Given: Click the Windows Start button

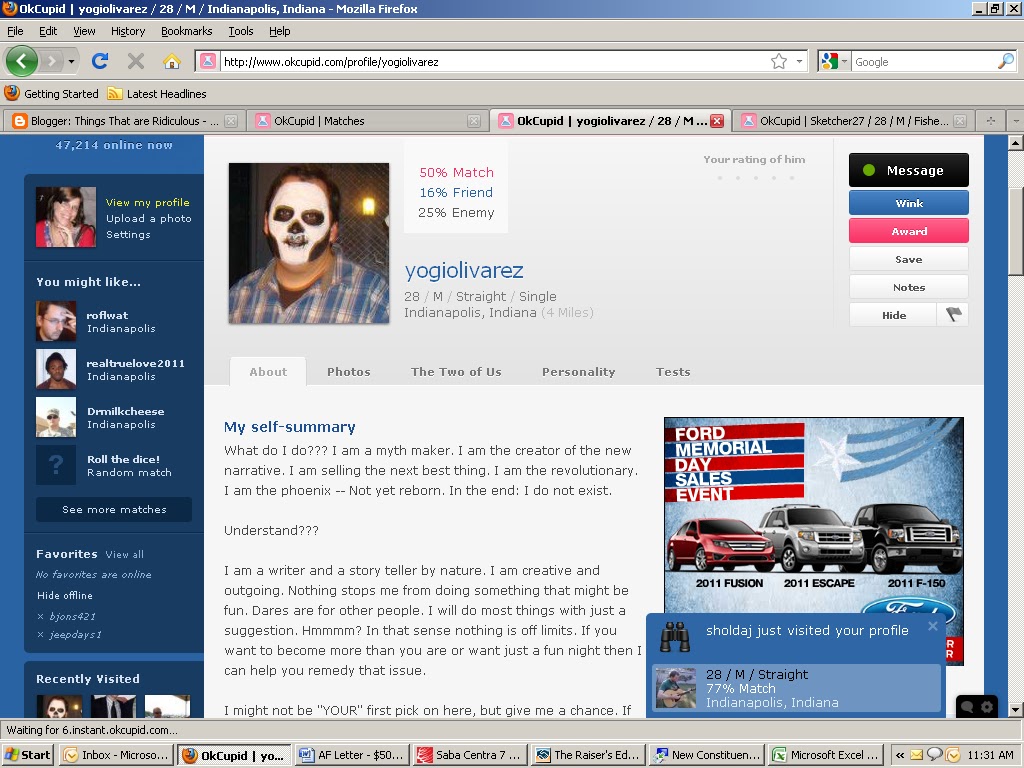Looking at the screenshot, I should (x=27, y=755).
